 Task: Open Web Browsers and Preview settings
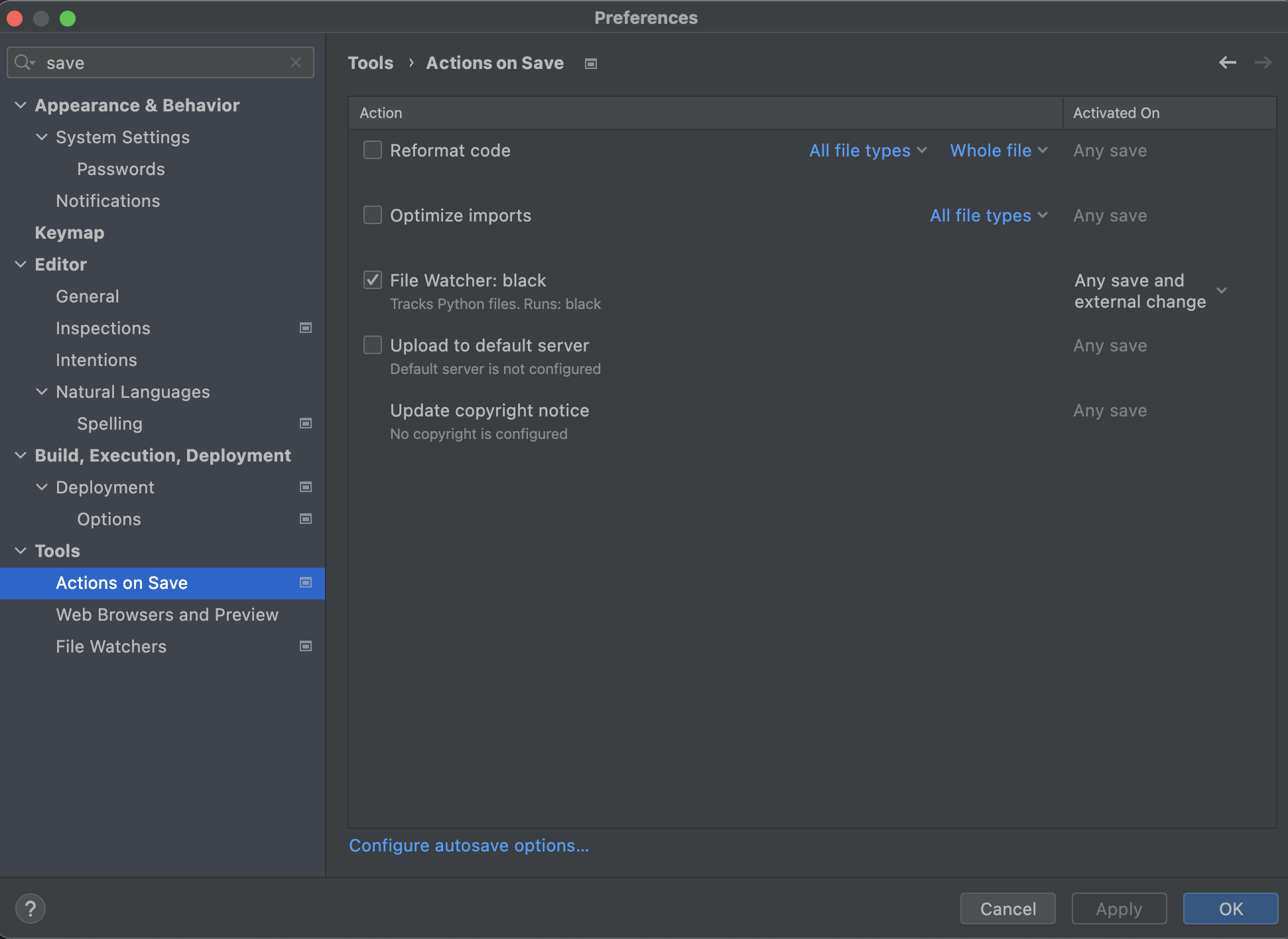tap(167, 615)
